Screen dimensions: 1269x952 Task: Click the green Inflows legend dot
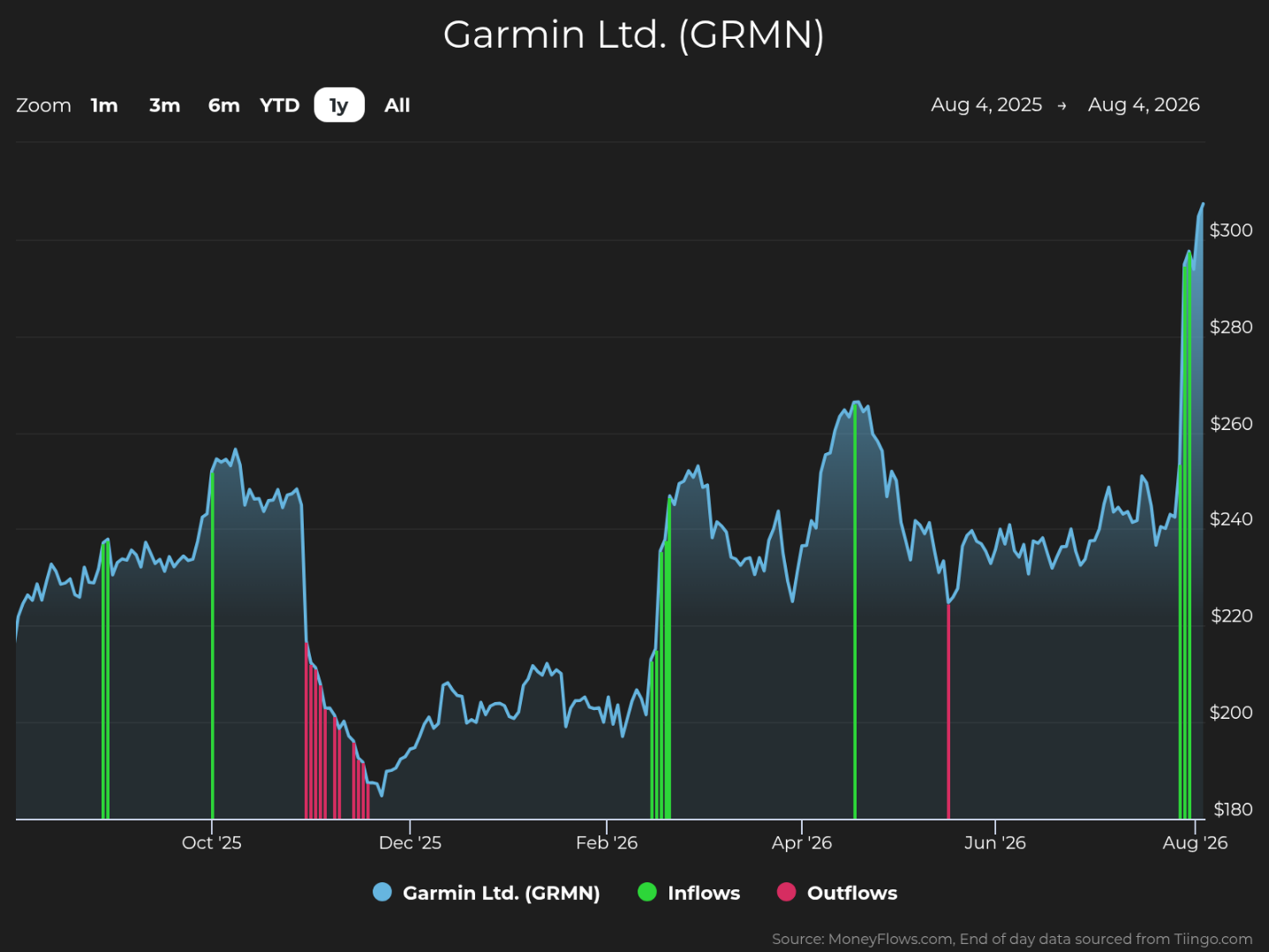(x=647, y=892)
